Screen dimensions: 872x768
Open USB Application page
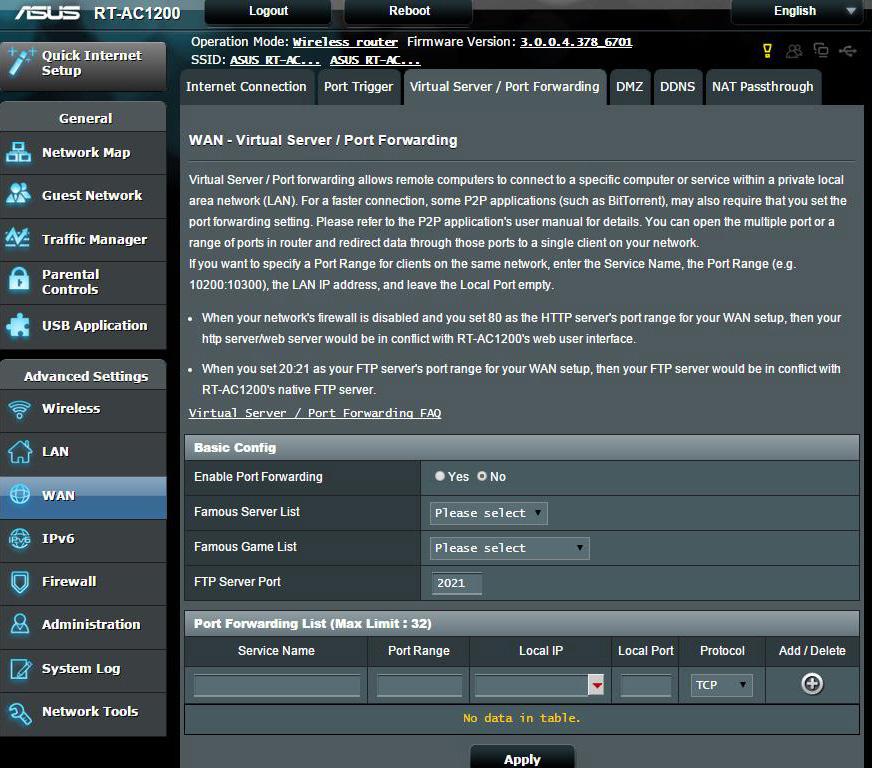click(x=83, y=326)
